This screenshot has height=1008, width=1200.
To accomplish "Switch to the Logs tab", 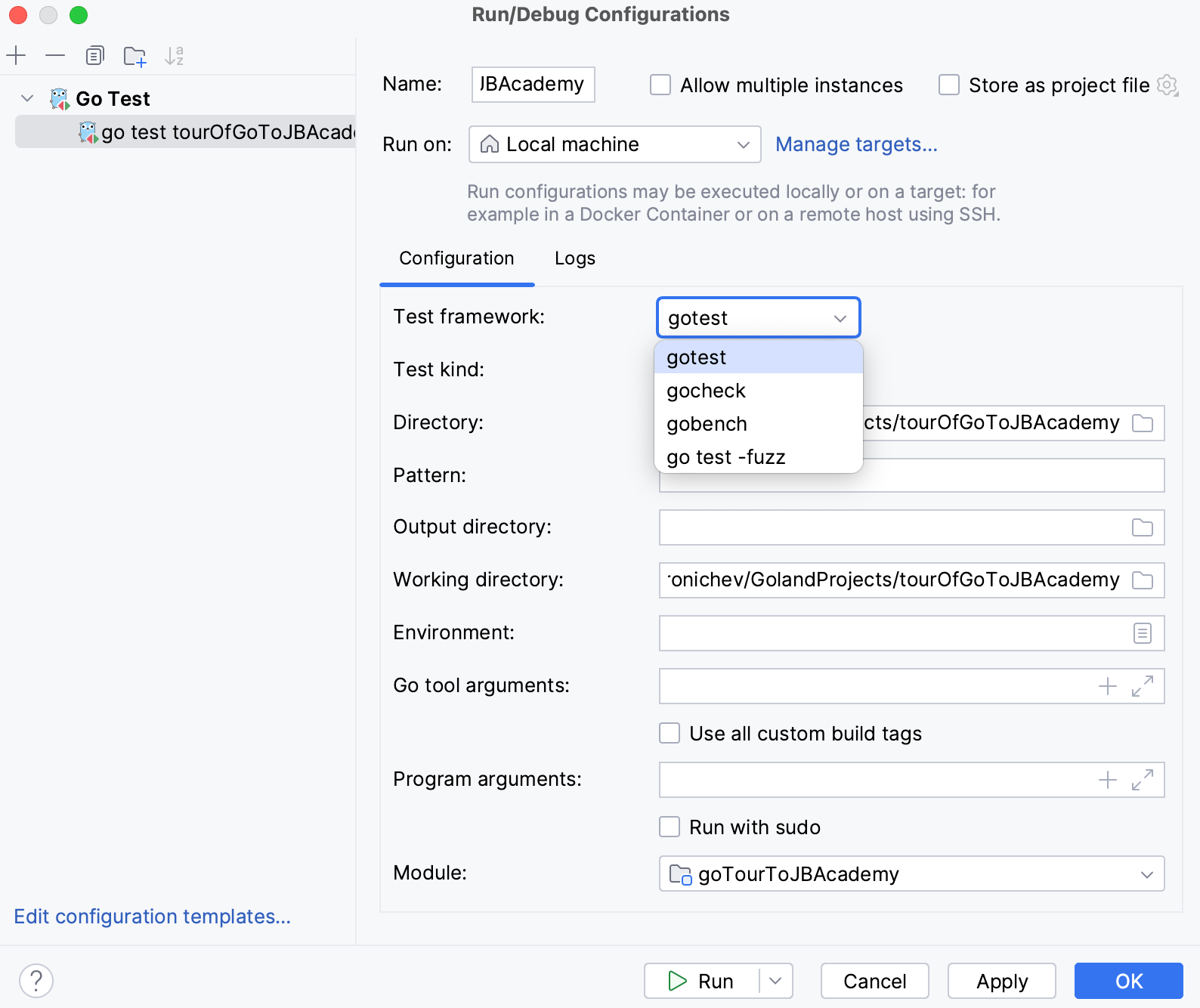I will pyautogui.click(x=574, y=258).
